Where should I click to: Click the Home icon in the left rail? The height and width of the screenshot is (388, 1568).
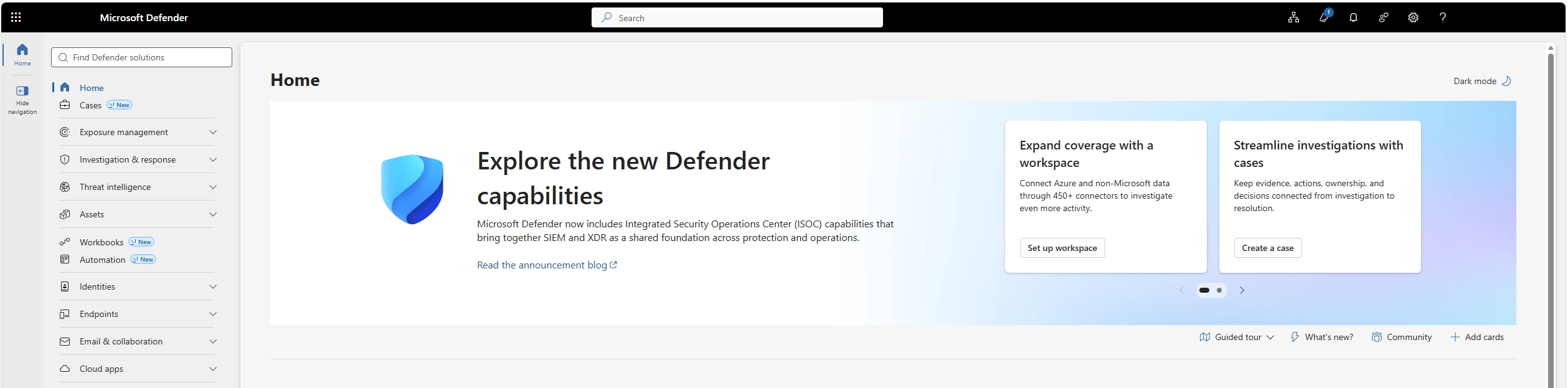[22, 50]
